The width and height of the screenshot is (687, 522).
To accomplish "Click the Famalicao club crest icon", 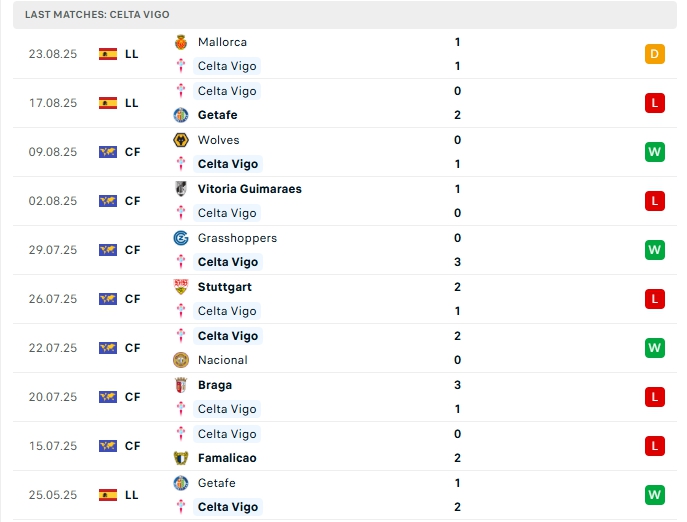I will (181, 458).
